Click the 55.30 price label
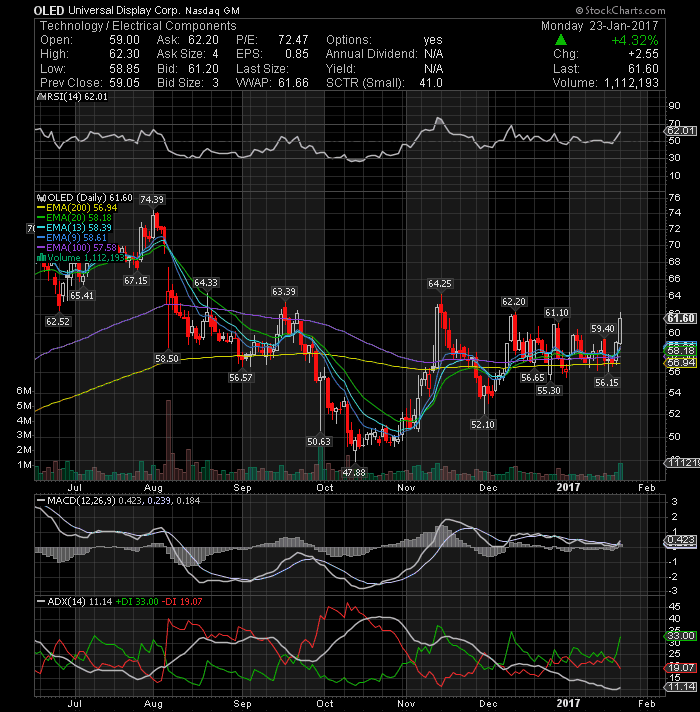Viewport: 700px width, 712px height. [549, 391]
